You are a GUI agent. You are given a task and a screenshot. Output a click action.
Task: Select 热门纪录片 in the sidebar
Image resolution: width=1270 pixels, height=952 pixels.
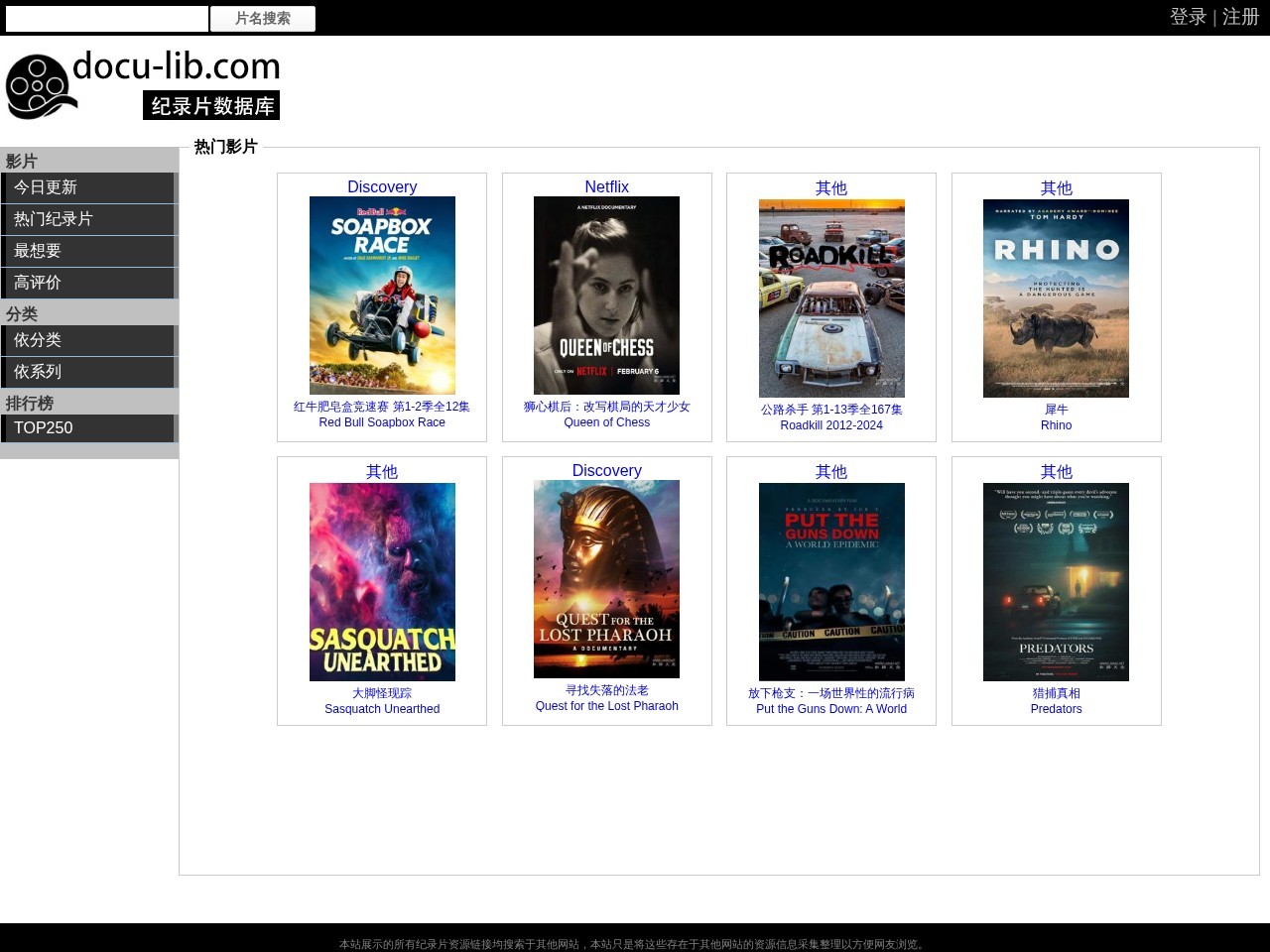coord(89,219)
